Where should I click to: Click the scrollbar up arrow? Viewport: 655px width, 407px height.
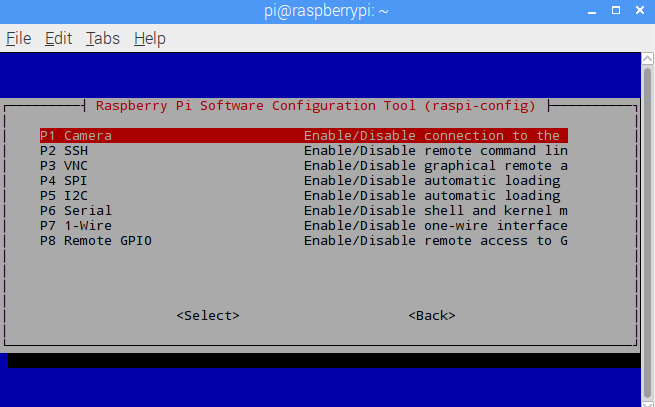647,59
